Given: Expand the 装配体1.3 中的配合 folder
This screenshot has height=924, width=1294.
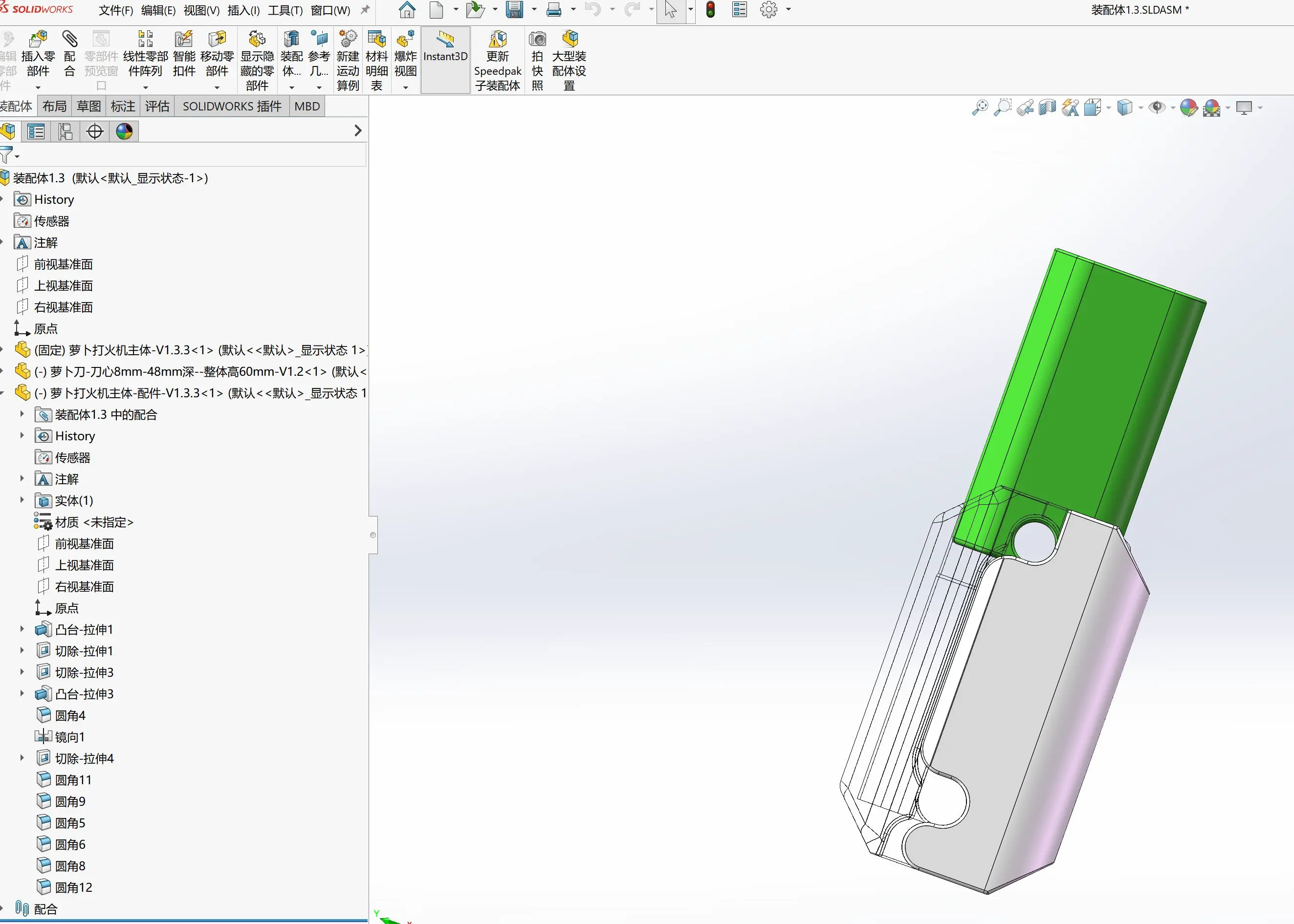Looking at the screenshot, I should (x=22, y=414).
